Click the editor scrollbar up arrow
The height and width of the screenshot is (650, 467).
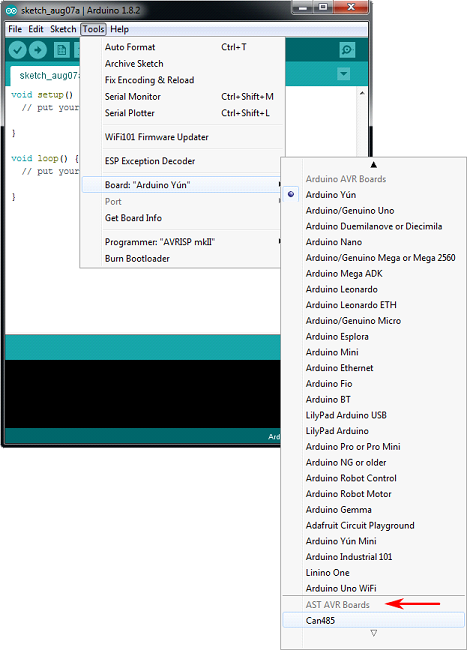coord(362,94)
